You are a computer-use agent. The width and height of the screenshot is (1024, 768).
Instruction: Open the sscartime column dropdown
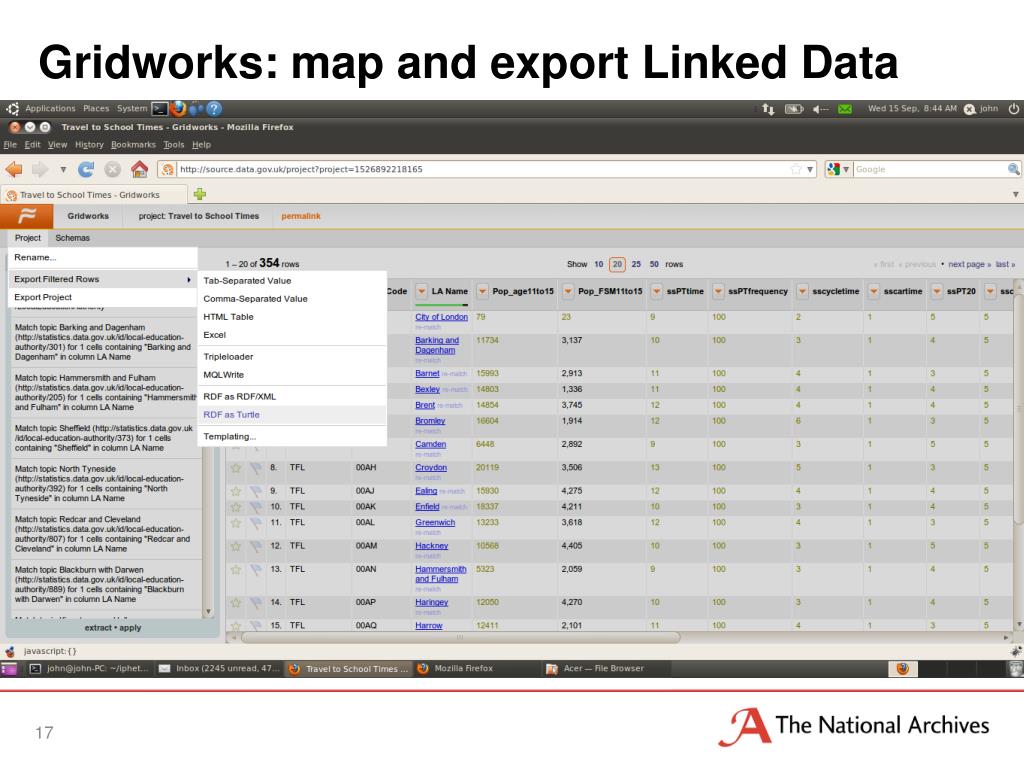[874, 291]
